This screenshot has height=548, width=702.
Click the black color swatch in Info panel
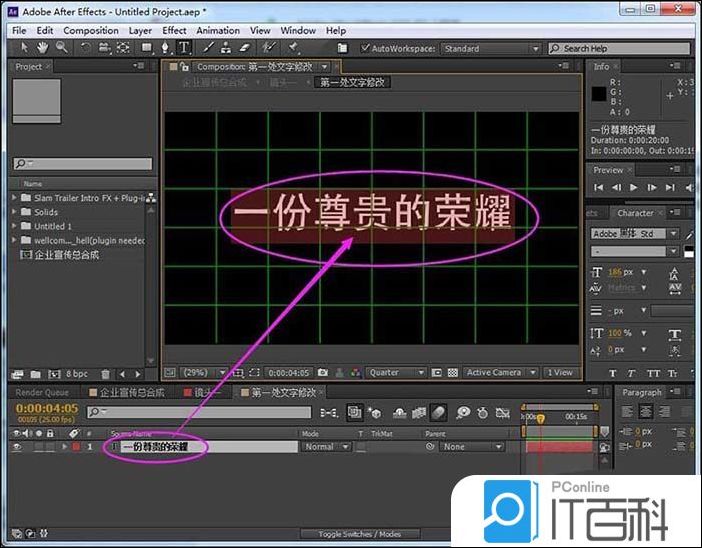pyautogui.click(x=598, y=94)
